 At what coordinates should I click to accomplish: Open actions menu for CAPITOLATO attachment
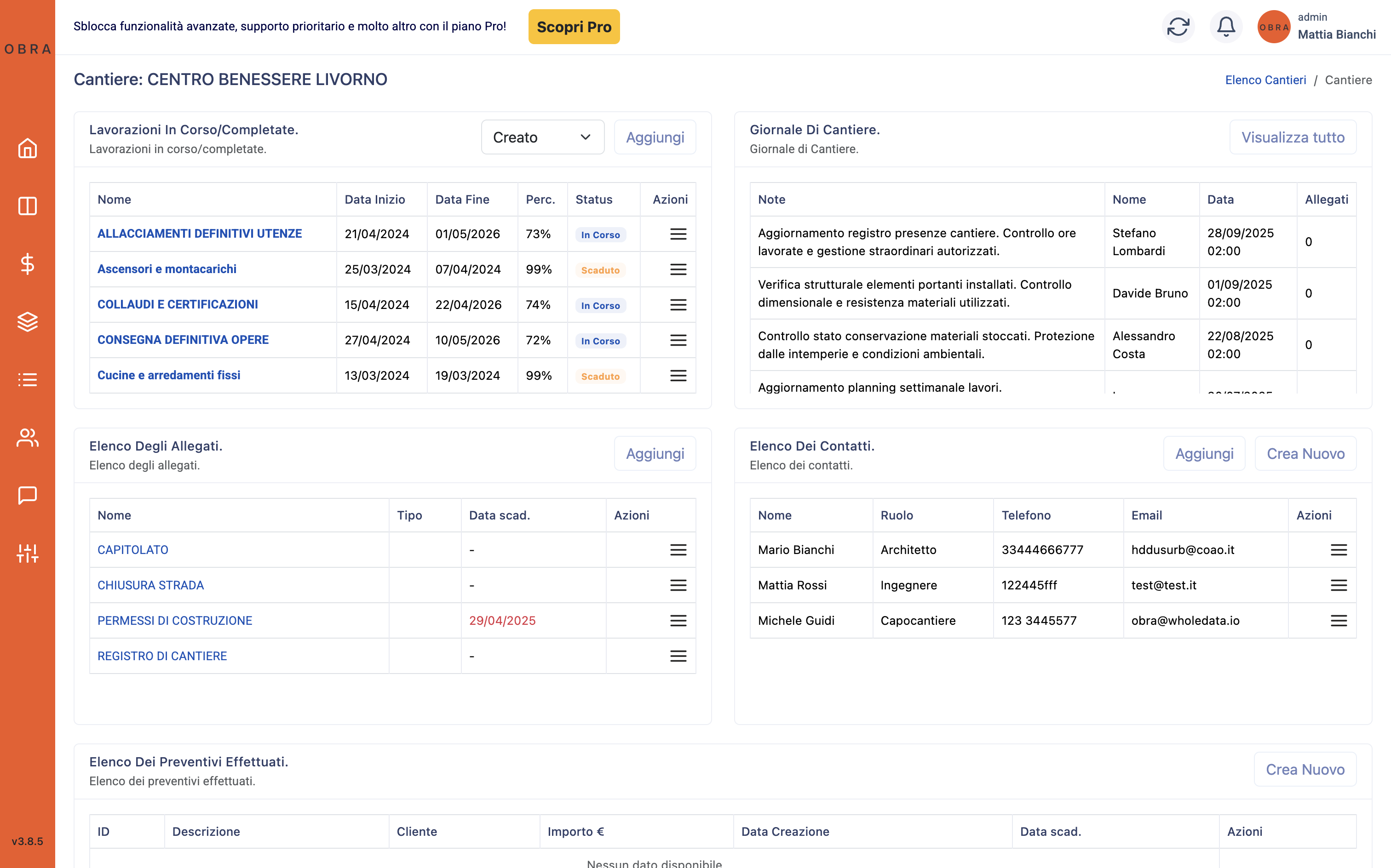(x=678, y=550)
